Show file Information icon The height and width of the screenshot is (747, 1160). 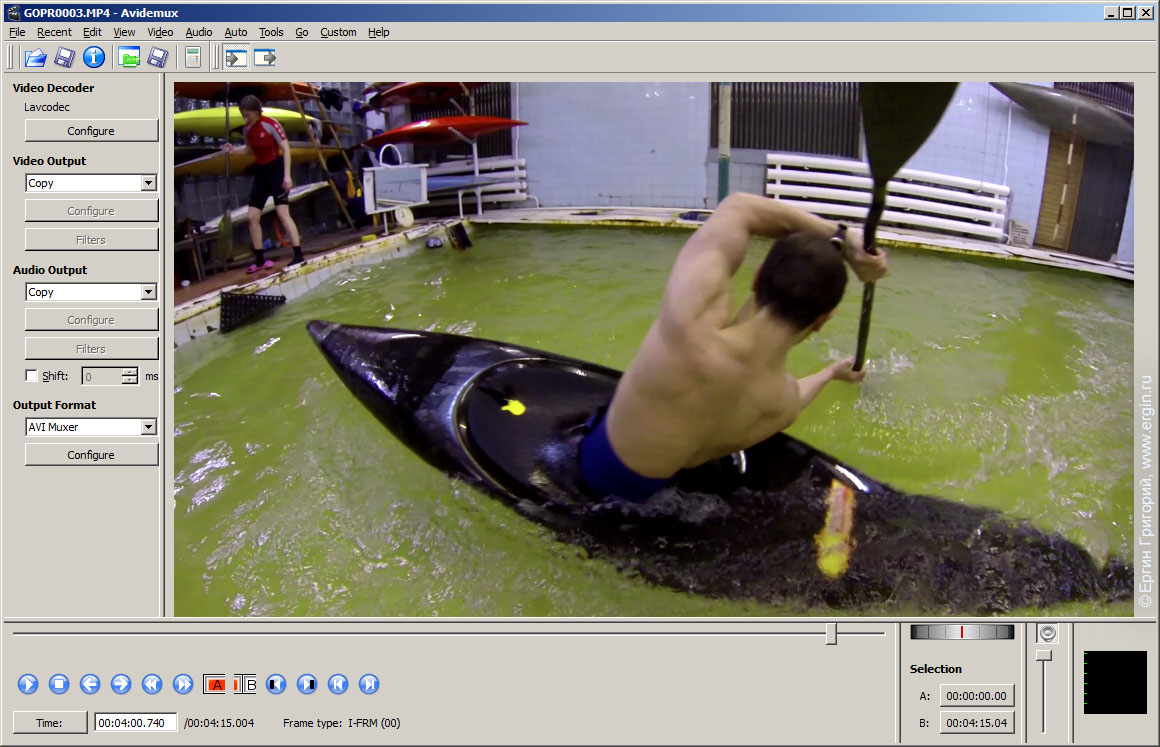(94, 57)
